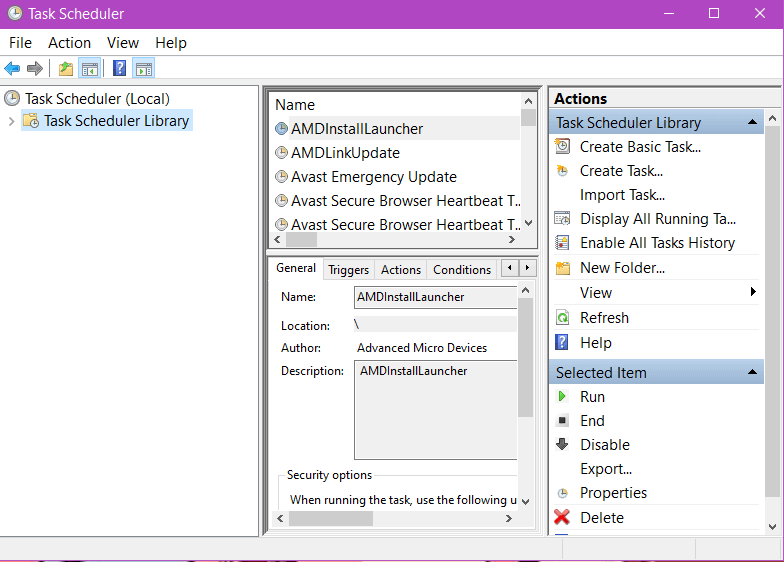Click Display All Running Tasks link
This screenshot has width=784, height=562.
pyautogui.click(x=658, y=218)
